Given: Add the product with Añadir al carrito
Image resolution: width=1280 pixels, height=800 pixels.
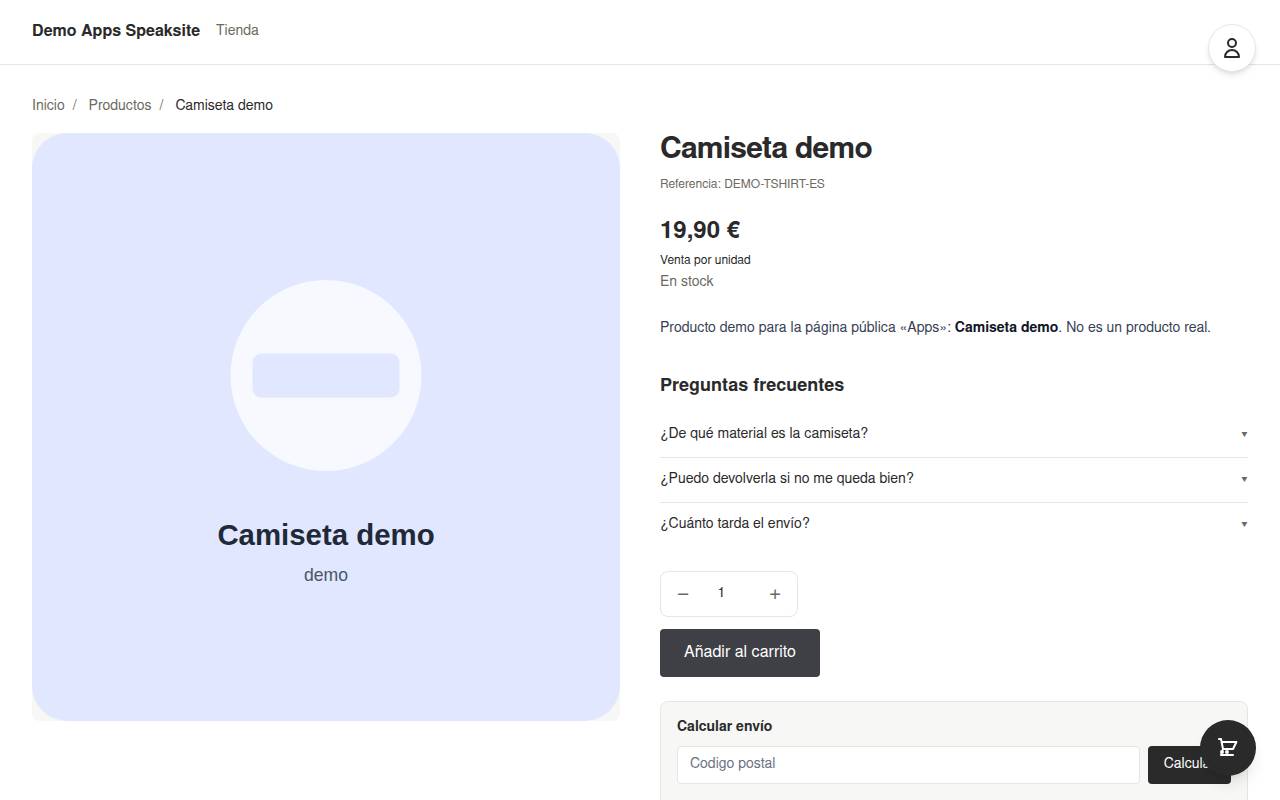Looking at the screenshot, I should [740, 653].
